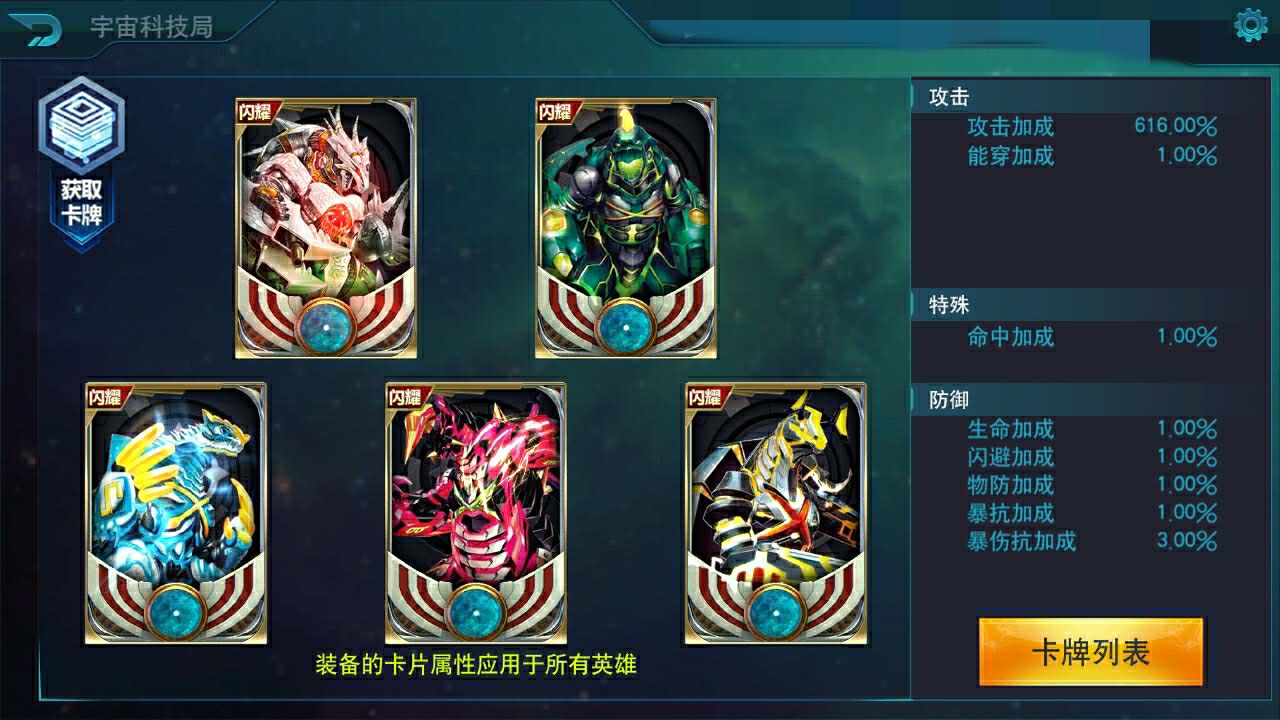Screen dimensions: 1280x720
Task: Select the green armored robot card
Action: (x=626, y=228)
